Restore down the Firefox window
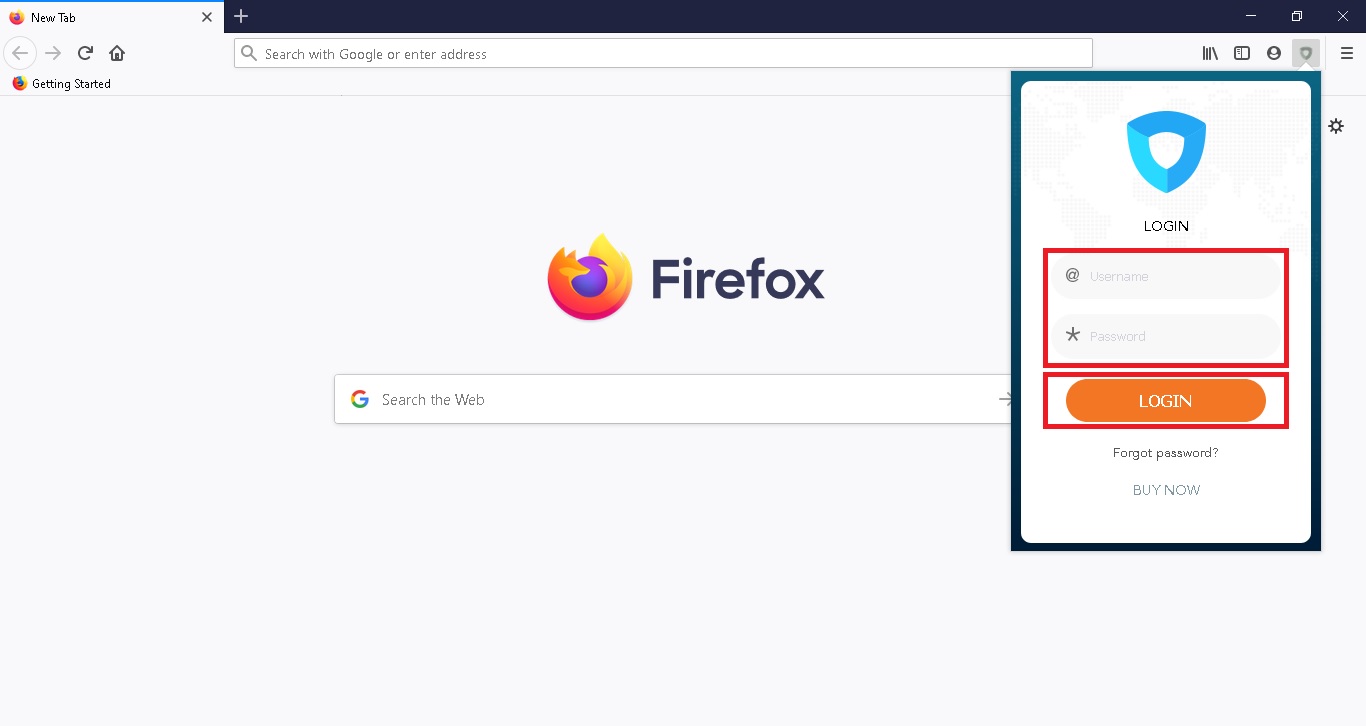1366x726 pixels. pos(1297,16)
